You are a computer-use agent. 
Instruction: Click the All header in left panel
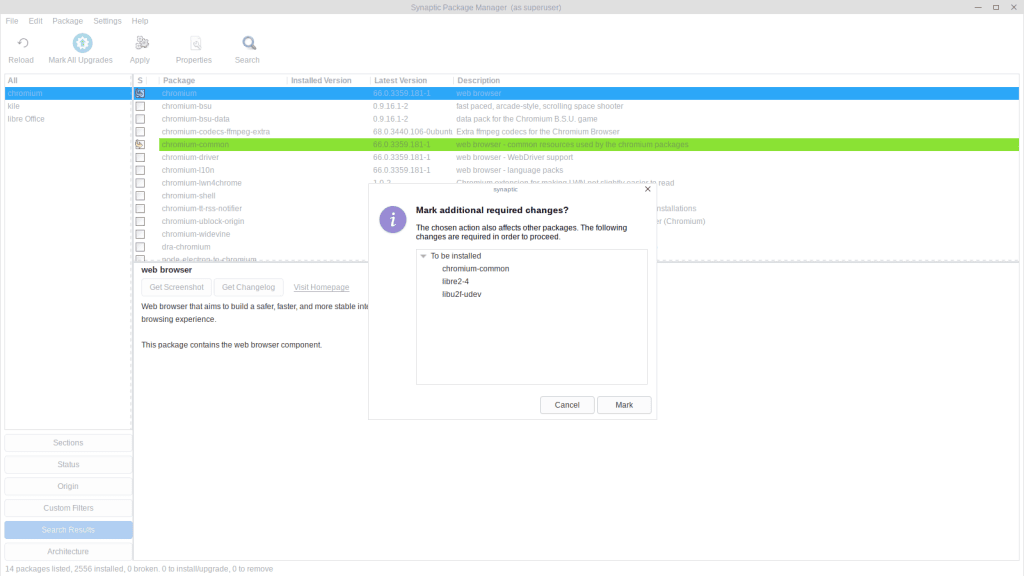coord(68,80)
